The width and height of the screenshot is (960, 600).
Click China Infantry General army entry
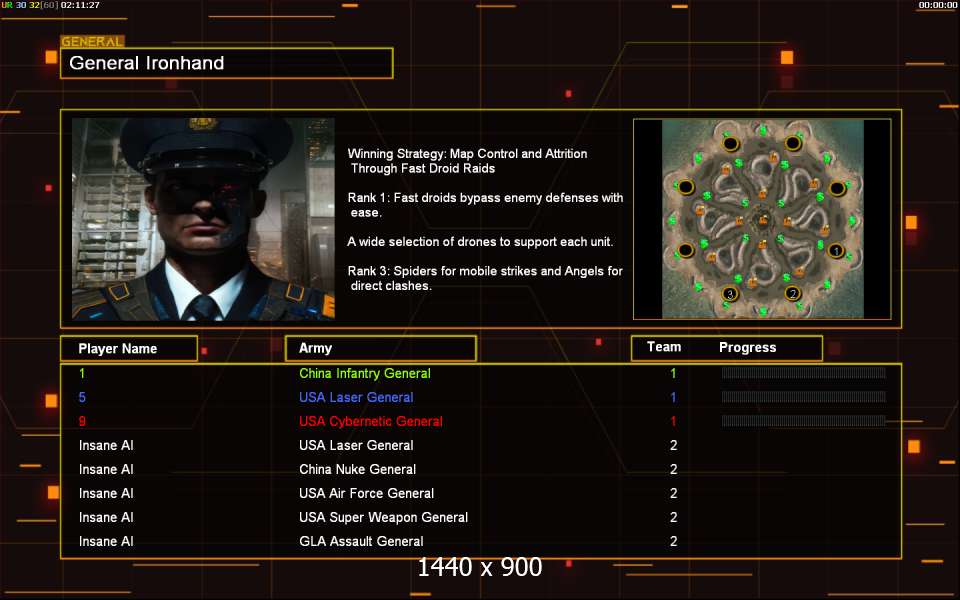[x=365, y=373]
